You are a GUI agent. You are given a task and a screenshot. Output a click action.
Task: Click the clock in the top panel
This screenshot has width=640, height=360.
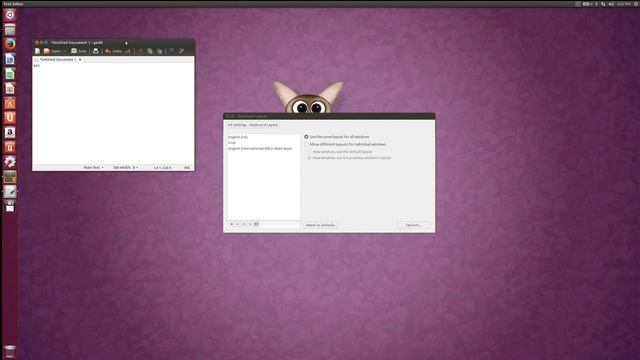(624, 4)
